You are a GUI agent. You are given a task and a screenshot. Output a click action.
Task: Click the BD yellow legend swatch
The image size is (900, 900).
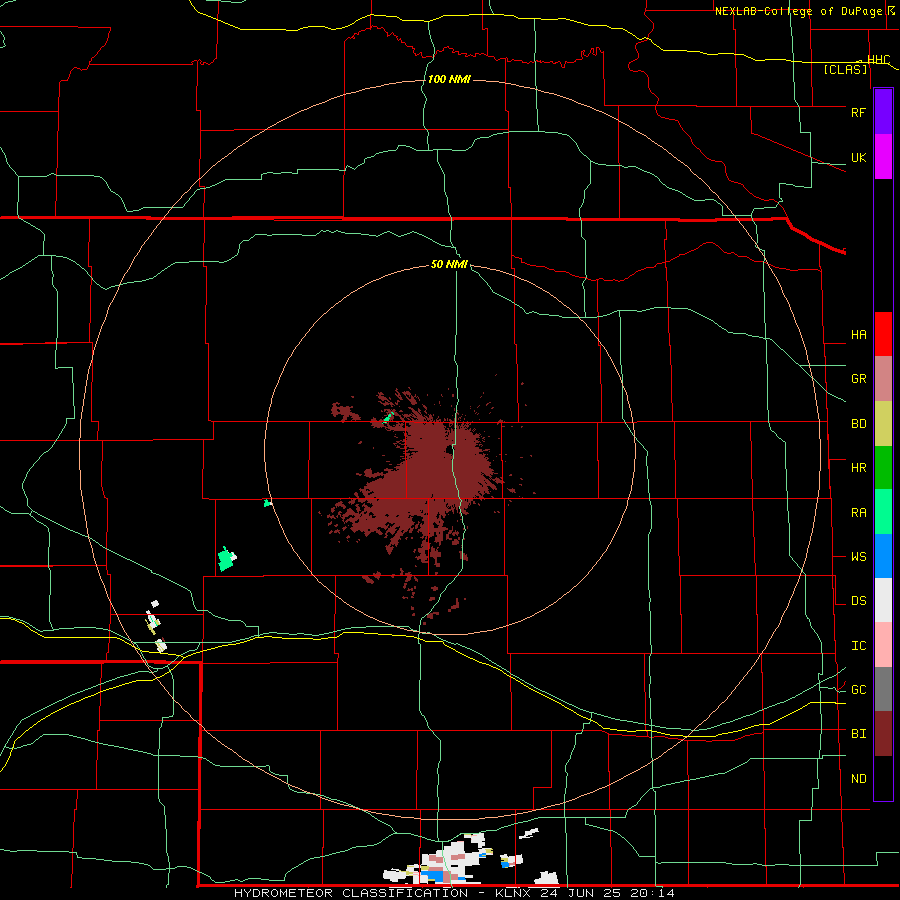[883, 424]
